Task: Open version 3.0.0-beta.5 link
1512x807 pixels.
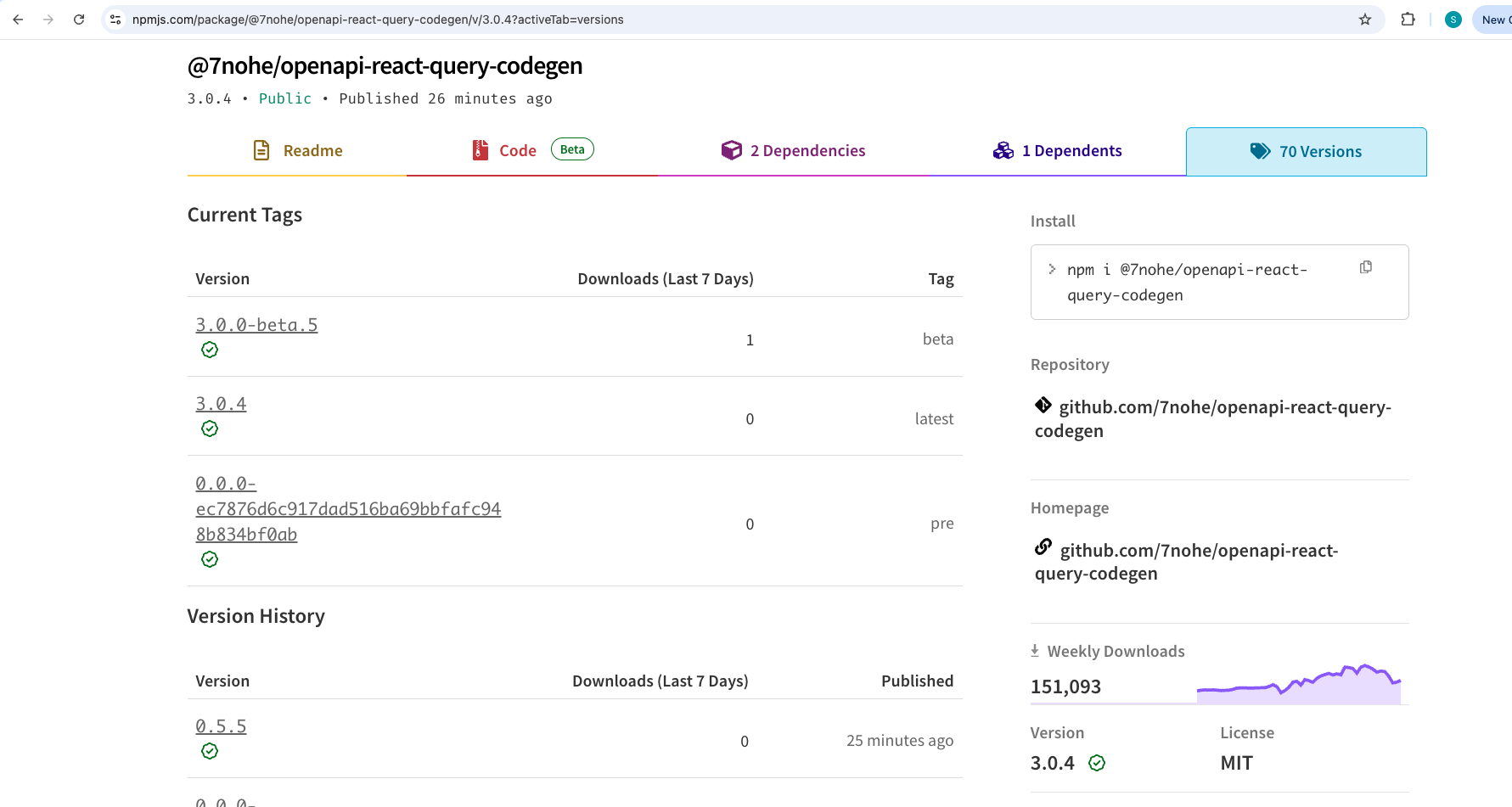Action: [256, 325]
